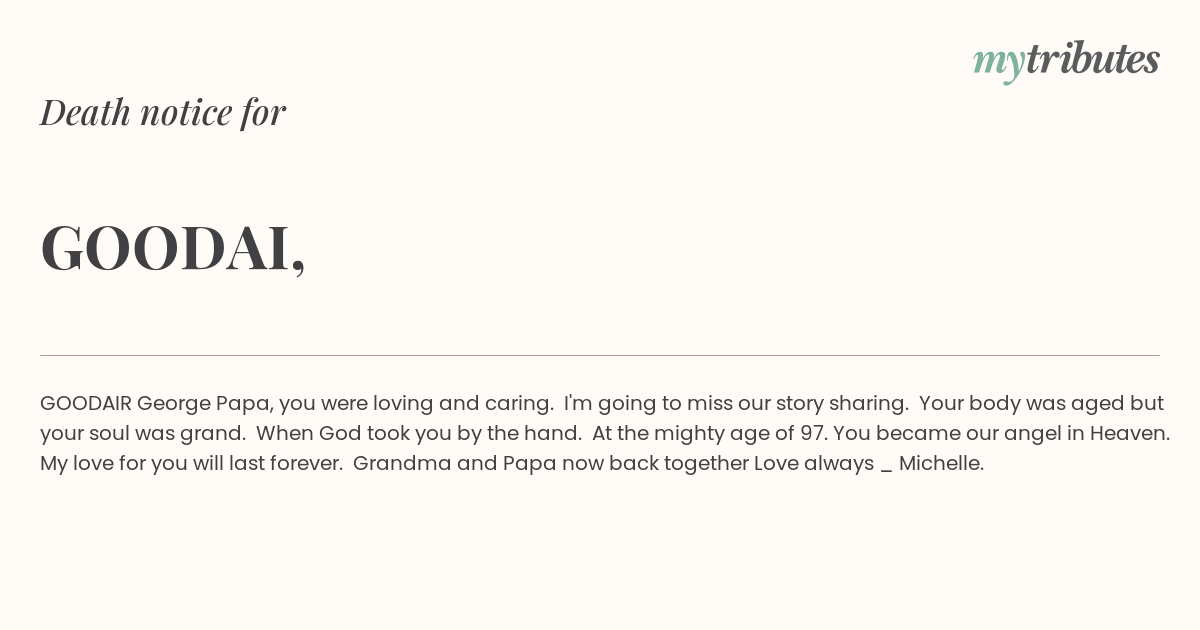
Task: Click the large GOODAI, title
Action: 173,248
